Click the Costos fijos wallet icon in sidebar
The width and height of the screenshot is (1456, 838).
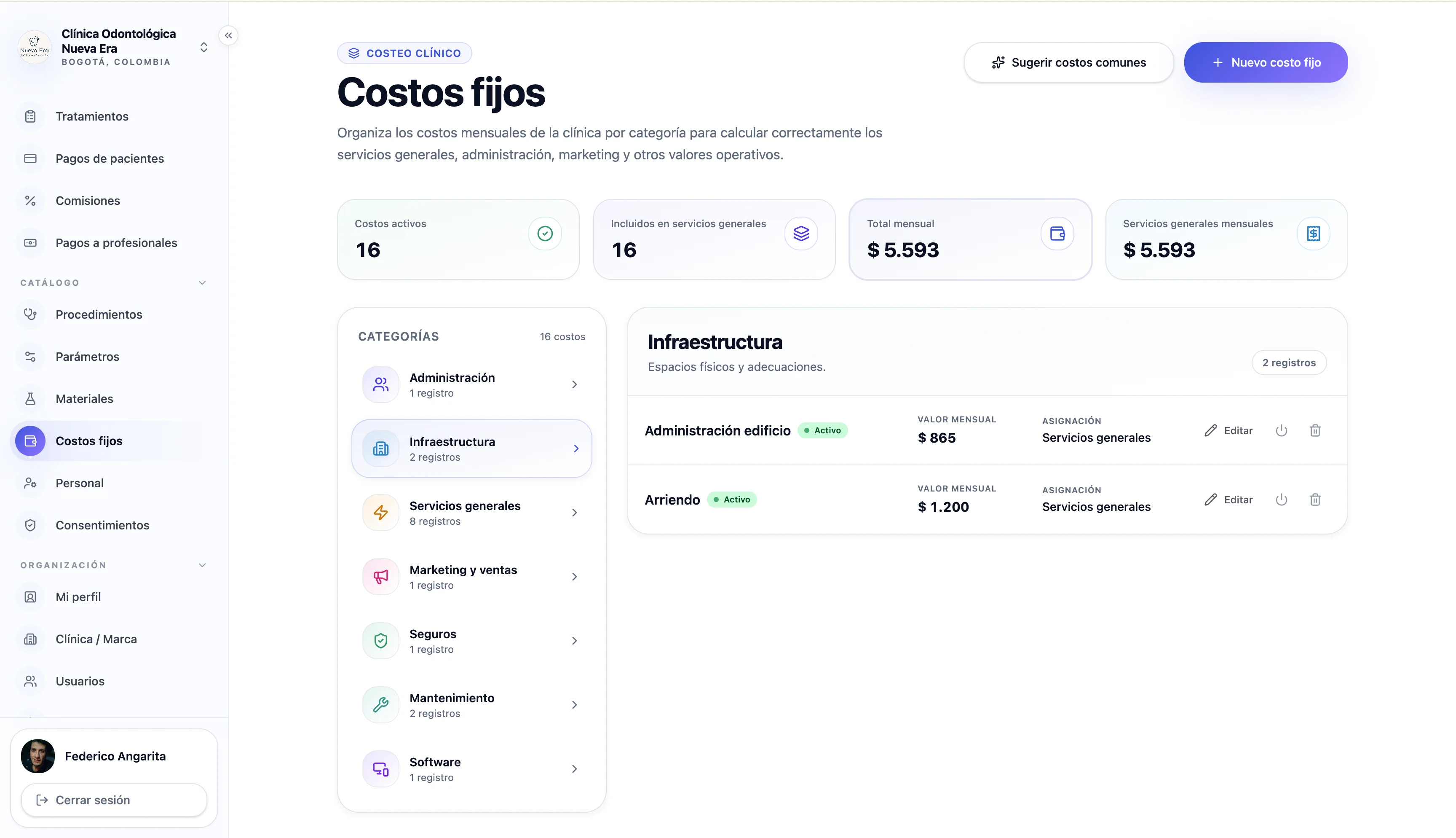coord(30,441)
